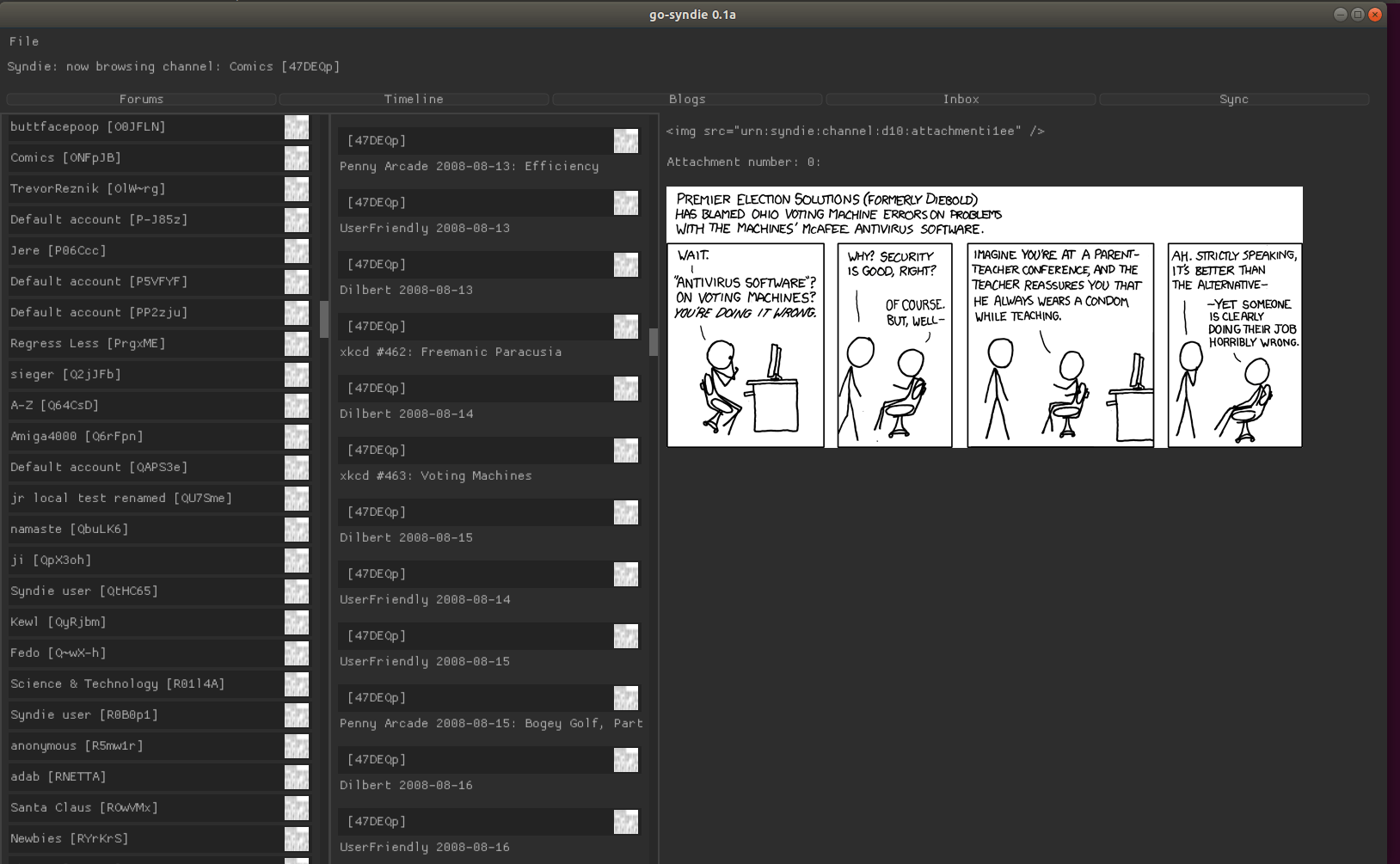This screenshot has width=1400, height=864.
Task: Select the xkcd #462 Freemanic Paracusia post
Action: tap(451, 352)
